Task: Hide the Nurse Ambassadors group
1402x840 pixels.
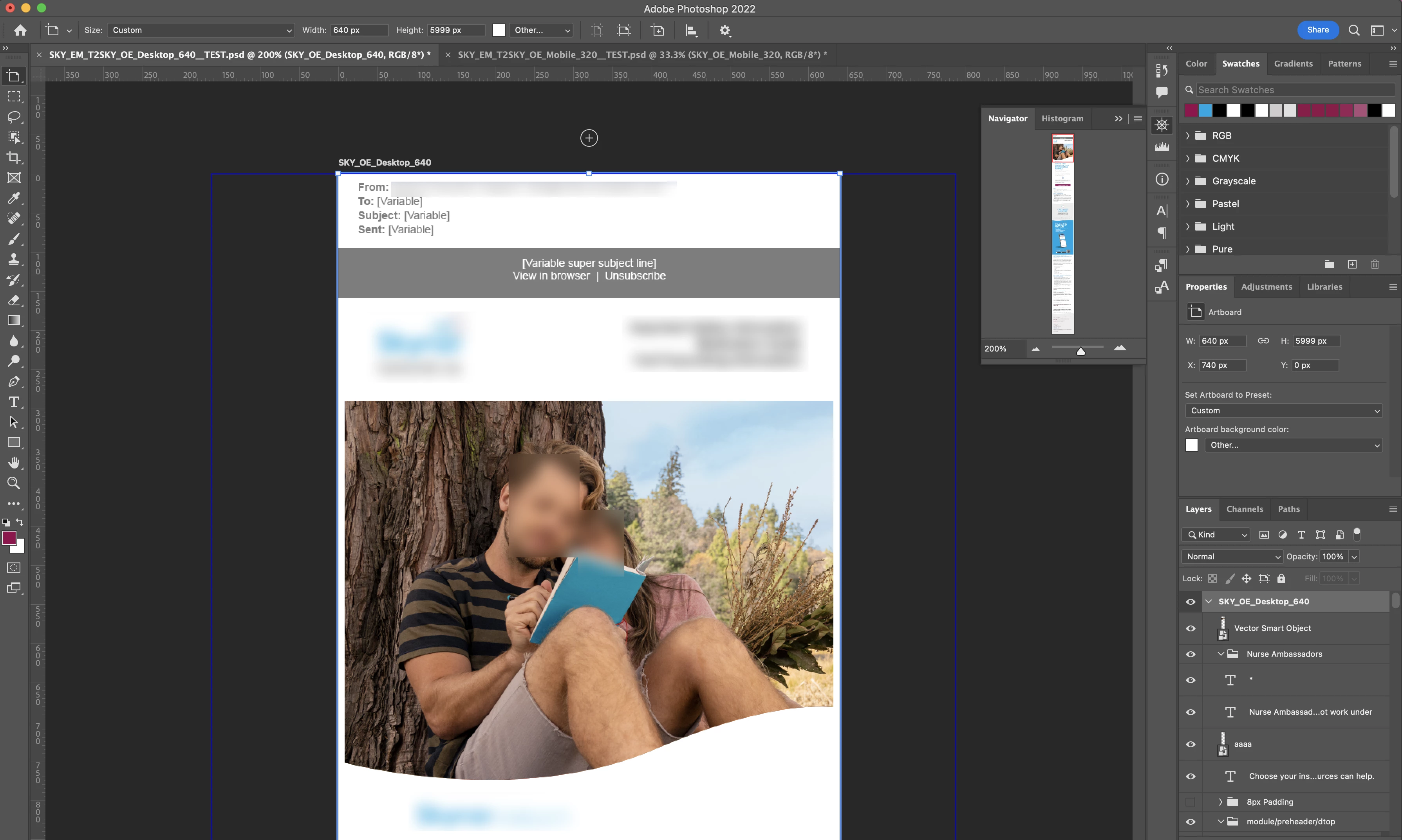Action: (1190, 654)
